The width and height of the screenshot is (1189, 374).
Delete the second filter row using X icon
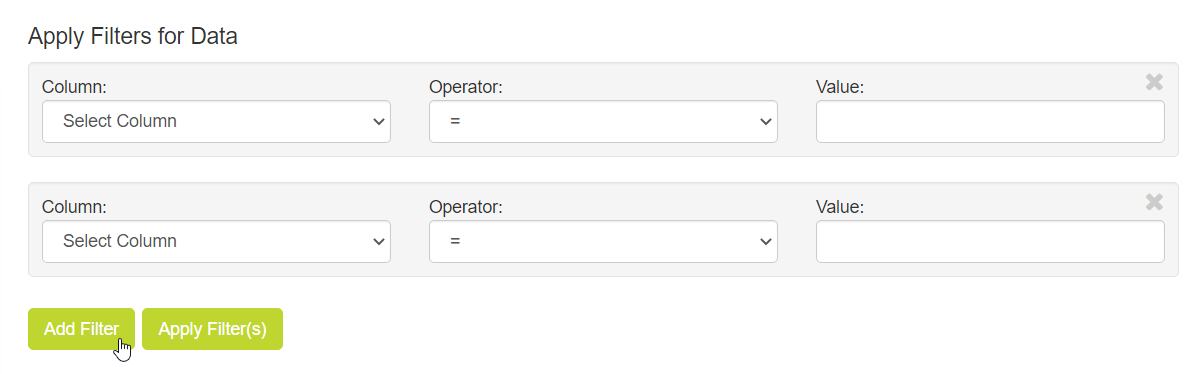click(x=1154, y=202)
